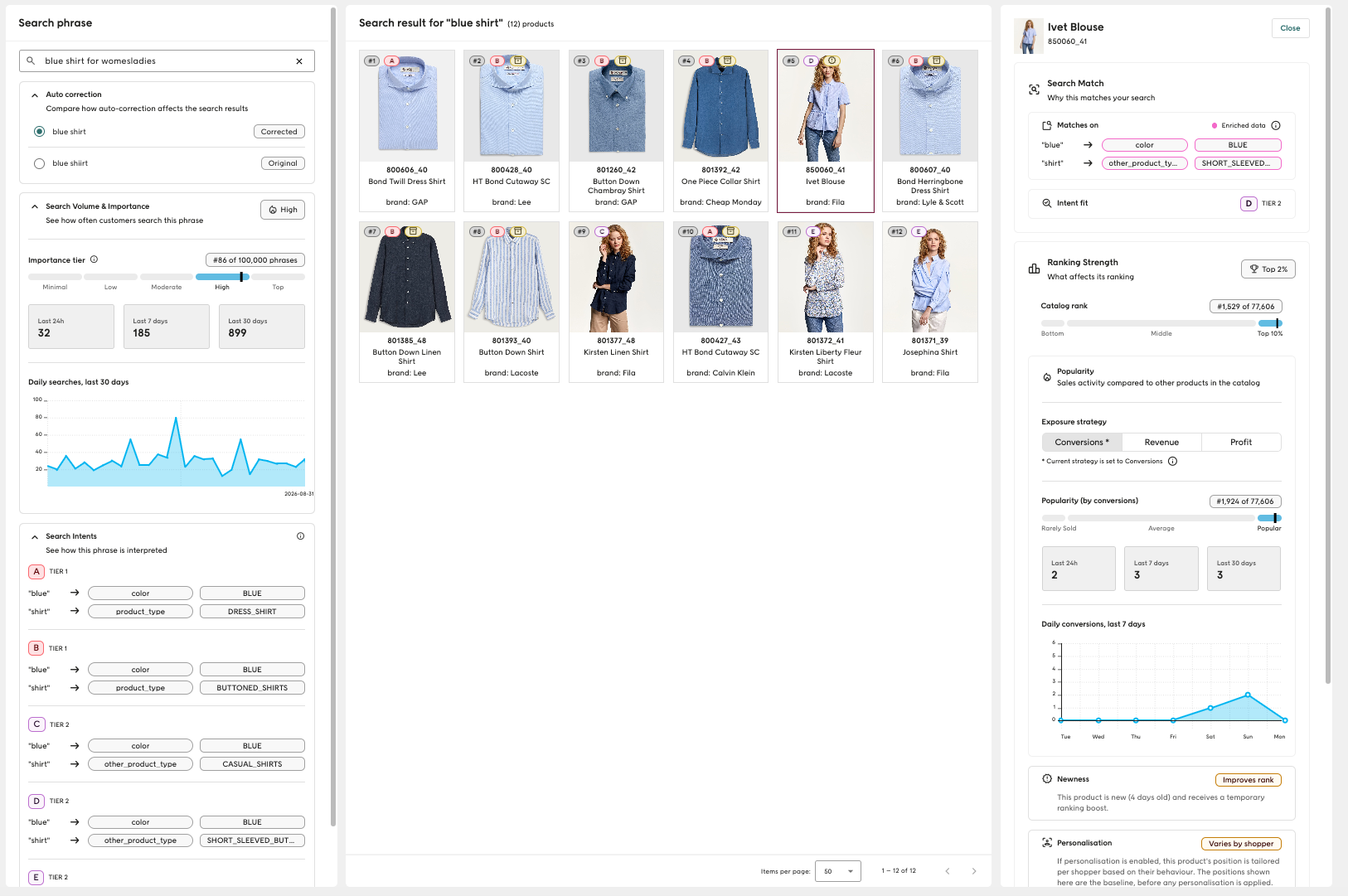1348x896 pixels.
Task: Click the High importance button
Action: coord(283,210)
